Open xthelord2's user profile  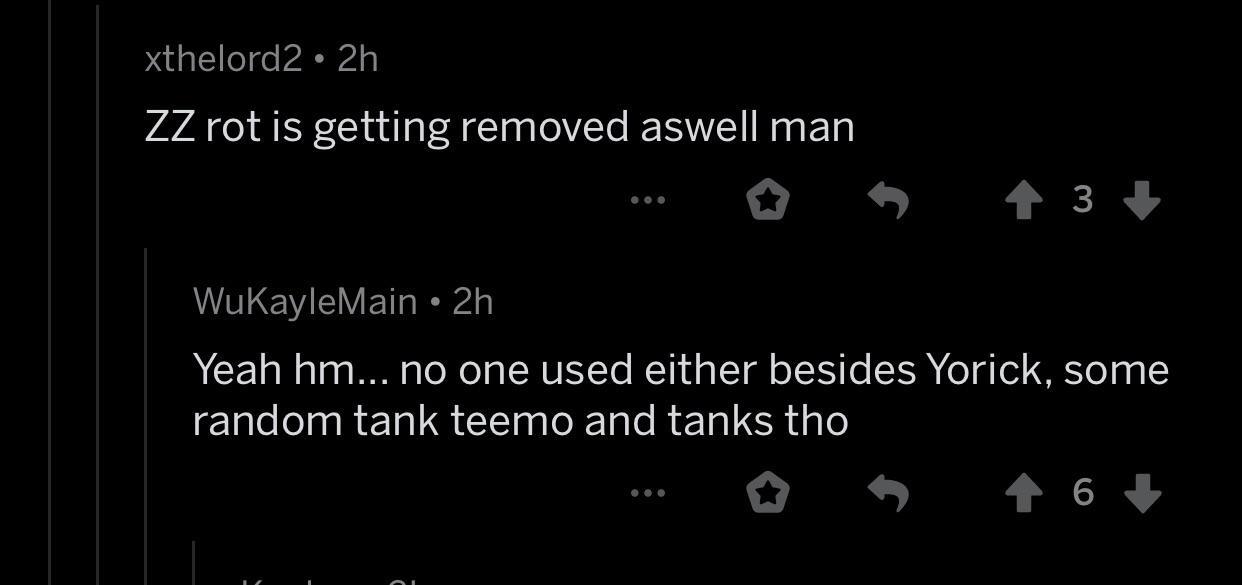[223, 59]
